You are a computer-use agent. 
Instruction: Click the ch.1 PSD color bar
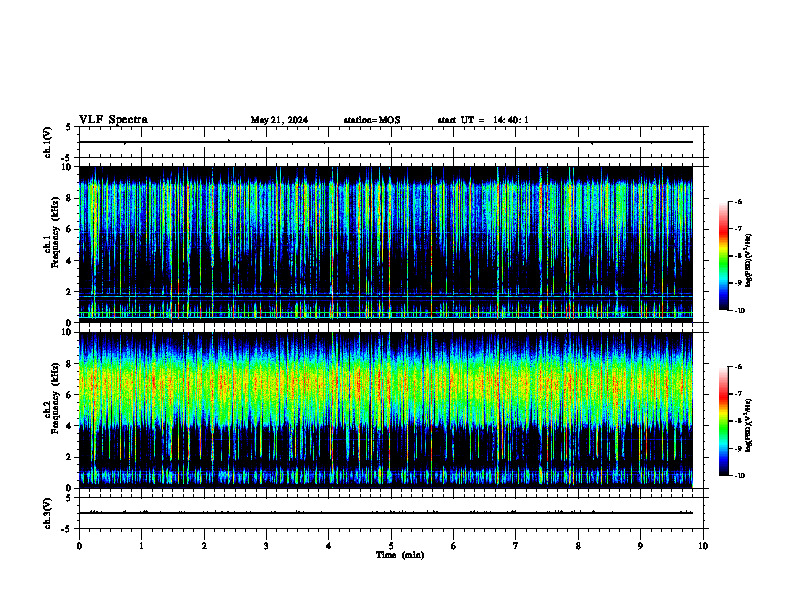click(723, 256)
